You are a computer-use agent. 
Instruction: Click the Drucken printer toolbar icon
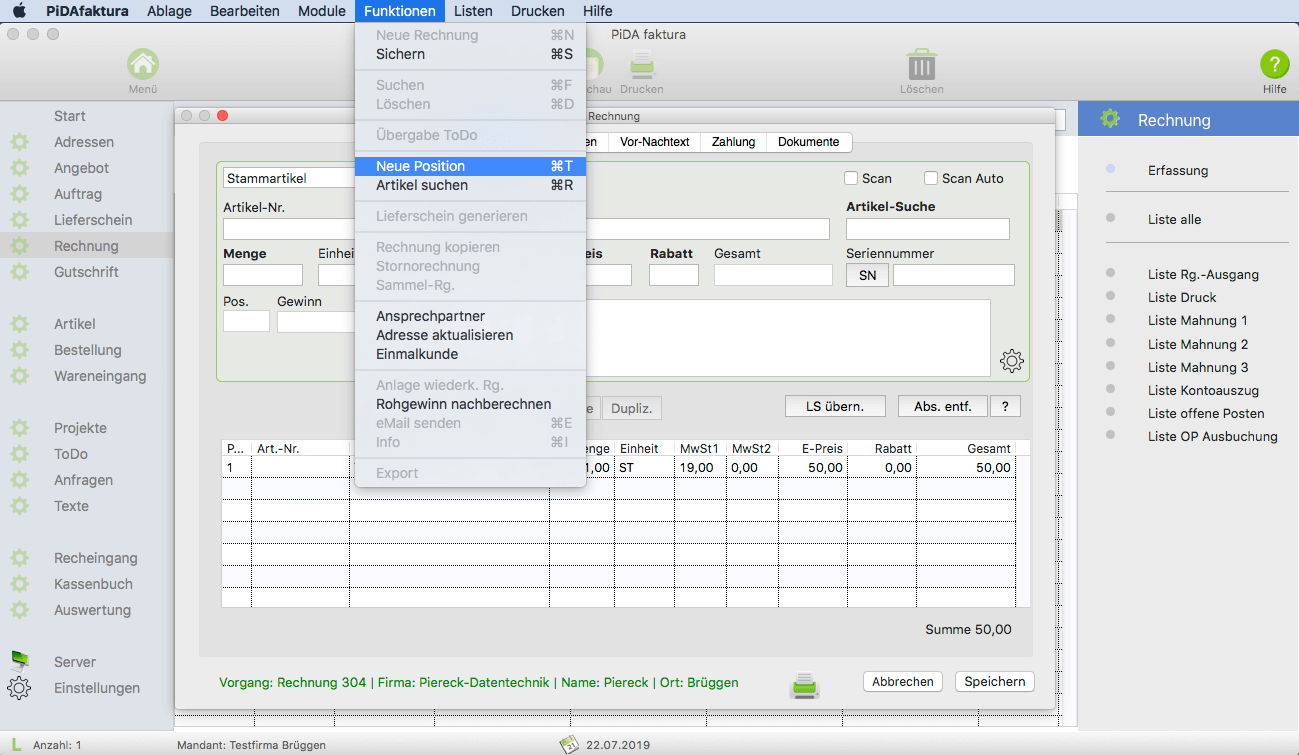[x=641, y=66]
